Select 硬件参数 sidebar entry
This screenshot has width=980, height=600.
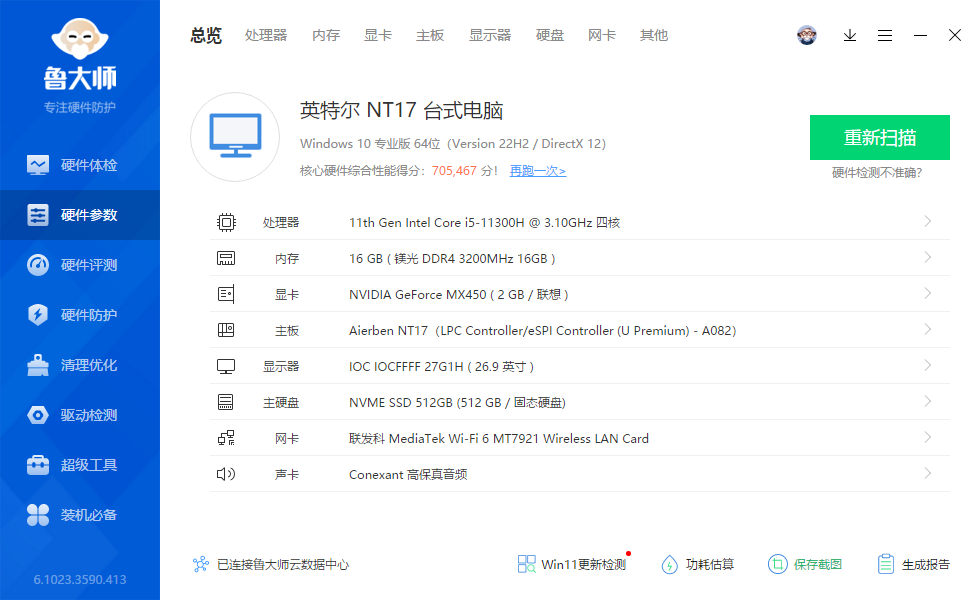(x=79, y=215)
